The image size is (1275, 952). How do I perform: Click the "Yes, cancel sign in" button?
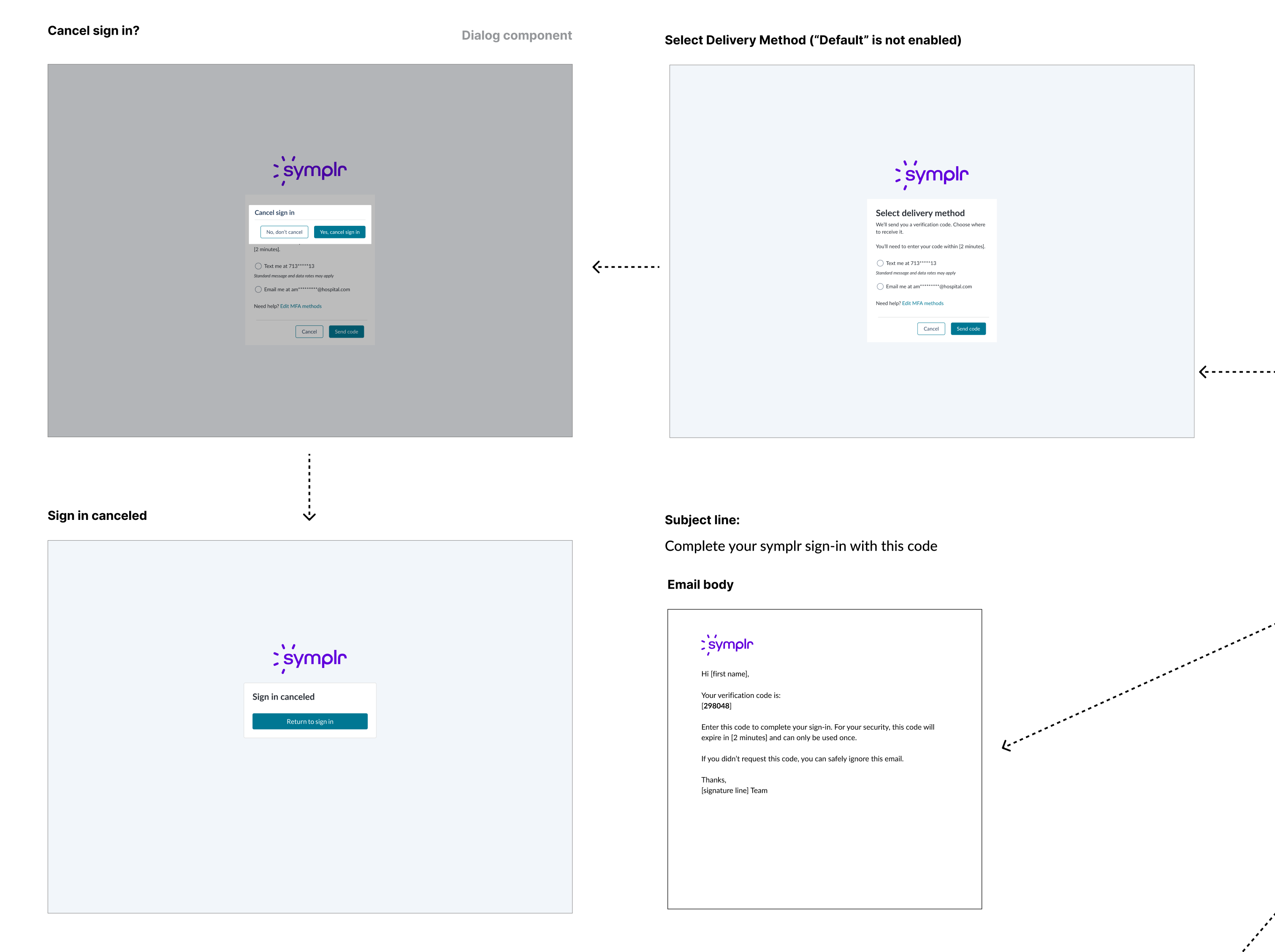click(x=339, y=232)
